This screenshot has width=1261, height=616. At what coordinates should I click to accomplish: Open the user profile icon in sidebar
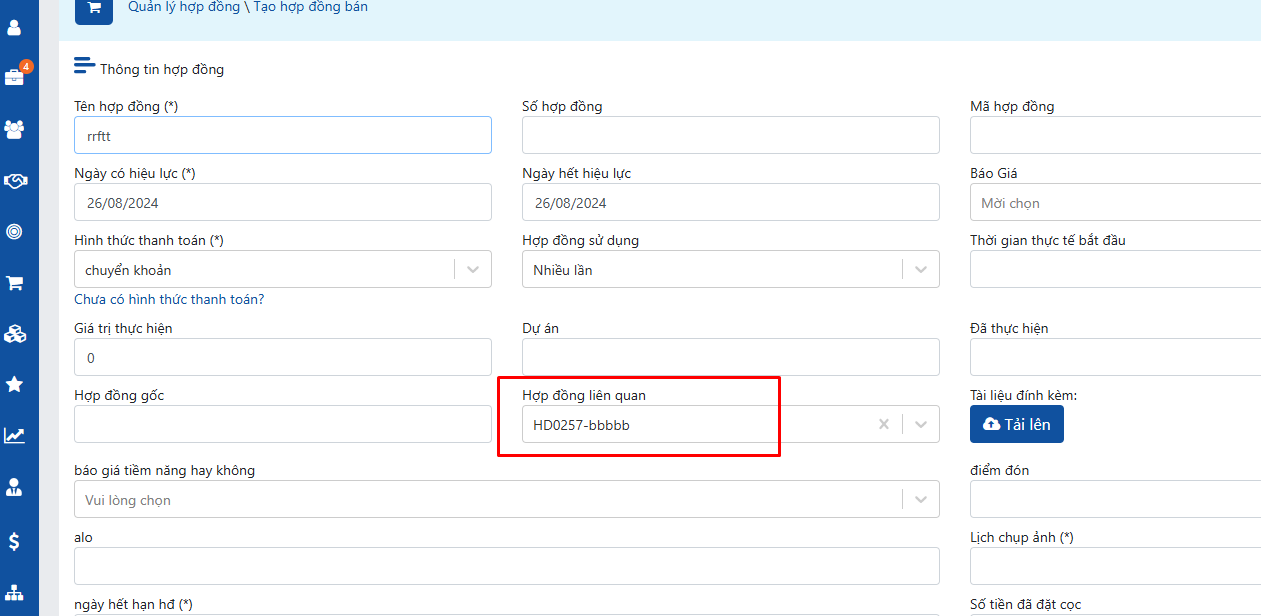pos(15,27)
